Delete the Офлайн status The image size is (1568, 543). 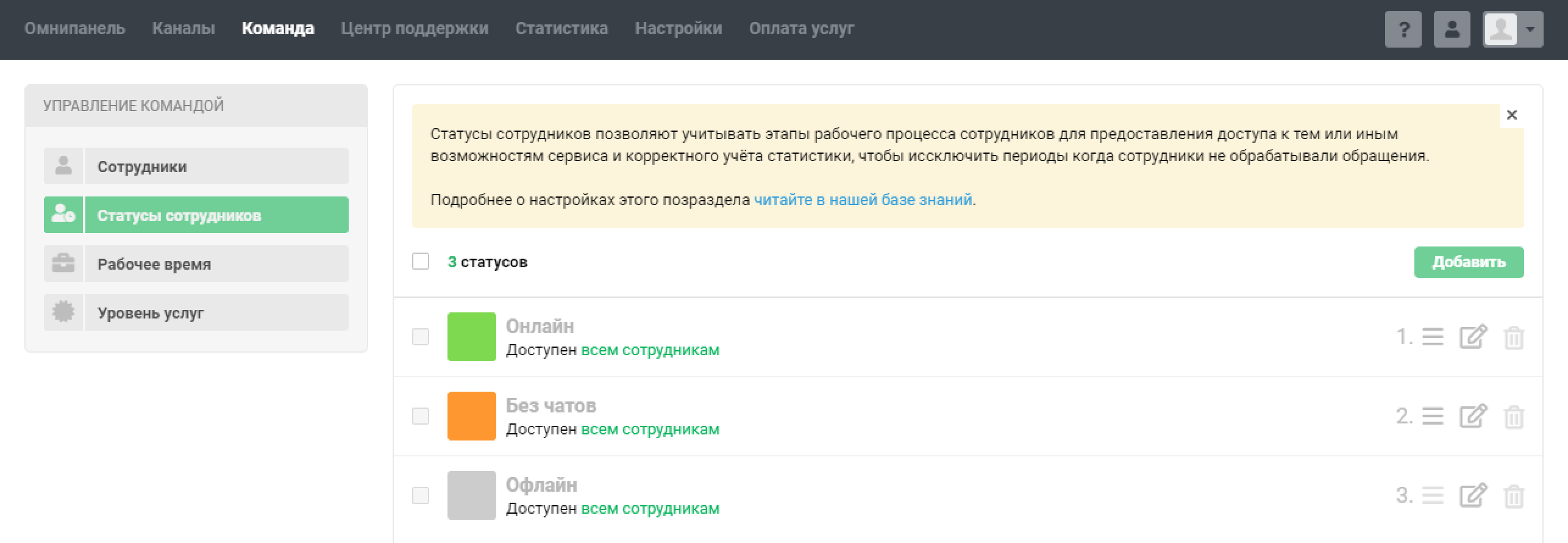coord(1514,496)
